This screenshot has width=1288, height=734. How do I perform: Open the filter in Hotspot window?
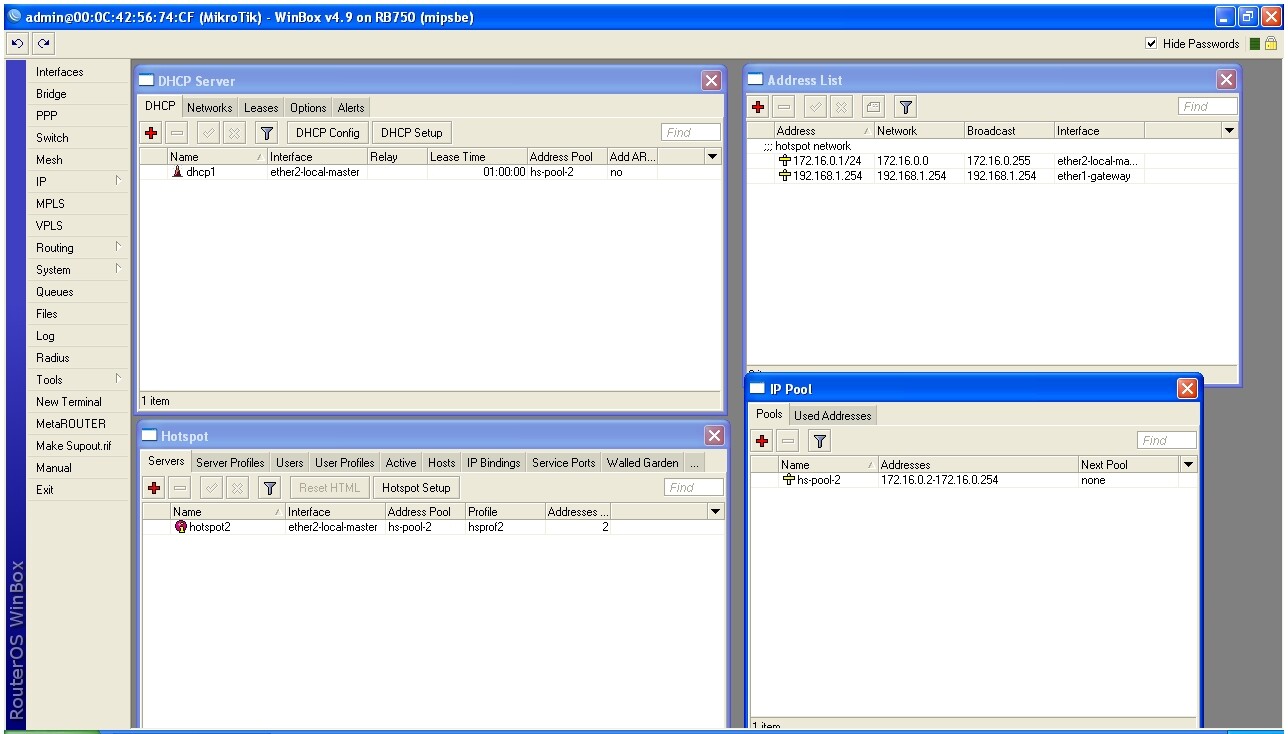click(x=269, y=488)
